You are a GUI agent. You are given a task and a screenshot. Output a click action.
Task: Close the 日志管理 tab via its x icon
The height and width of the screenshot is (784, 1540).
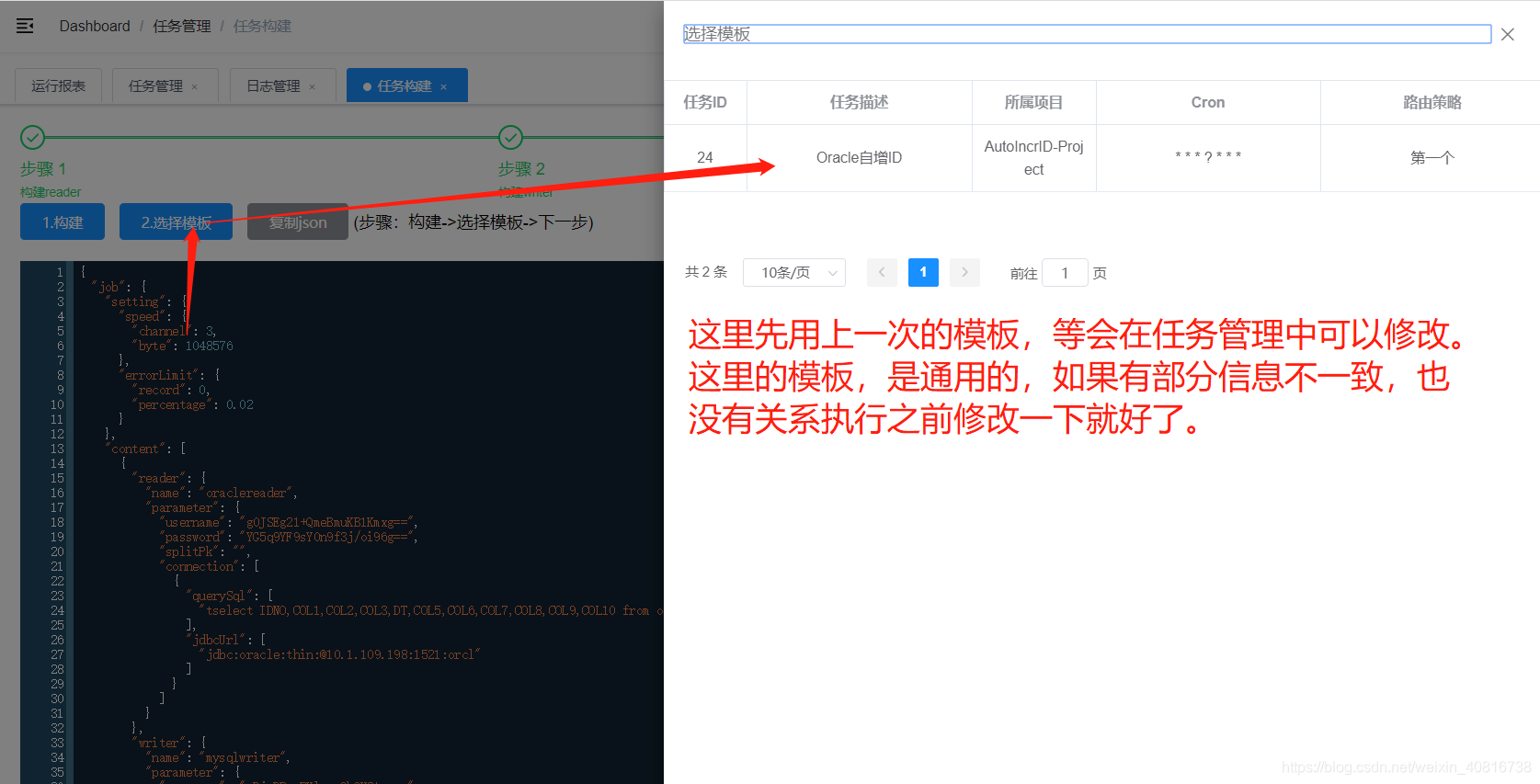click(x=313, y=86)
